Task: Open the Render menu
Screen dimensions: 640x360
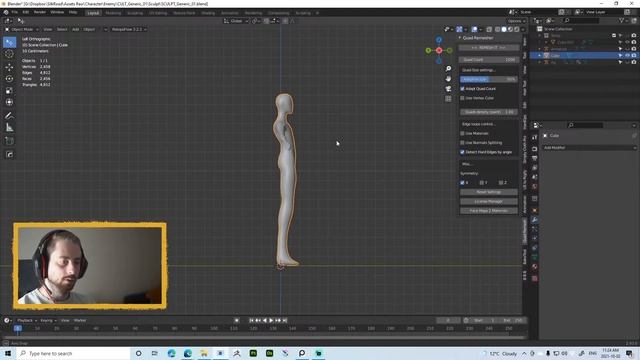Action: 40,12
